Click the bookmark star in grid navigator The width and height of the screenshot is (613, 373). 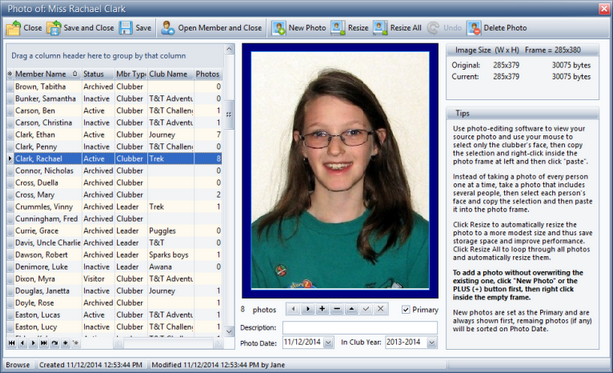[x=65, y=343]
